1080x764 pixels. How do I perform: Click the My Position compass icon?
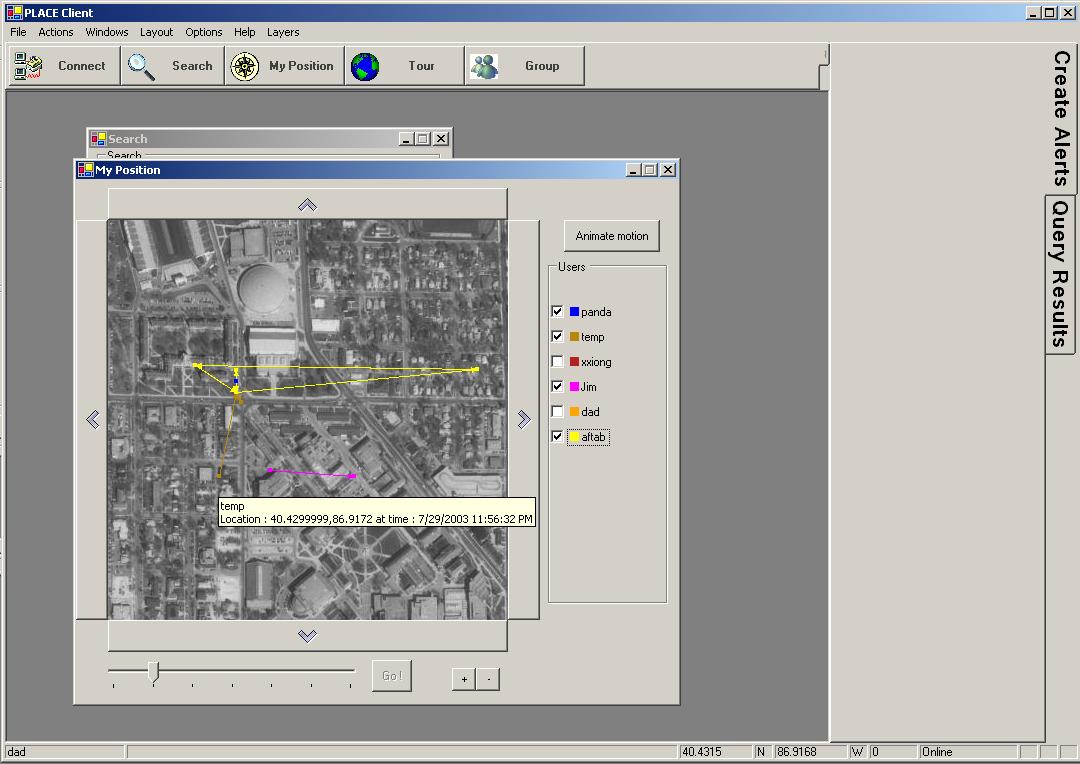click(245, 66)
